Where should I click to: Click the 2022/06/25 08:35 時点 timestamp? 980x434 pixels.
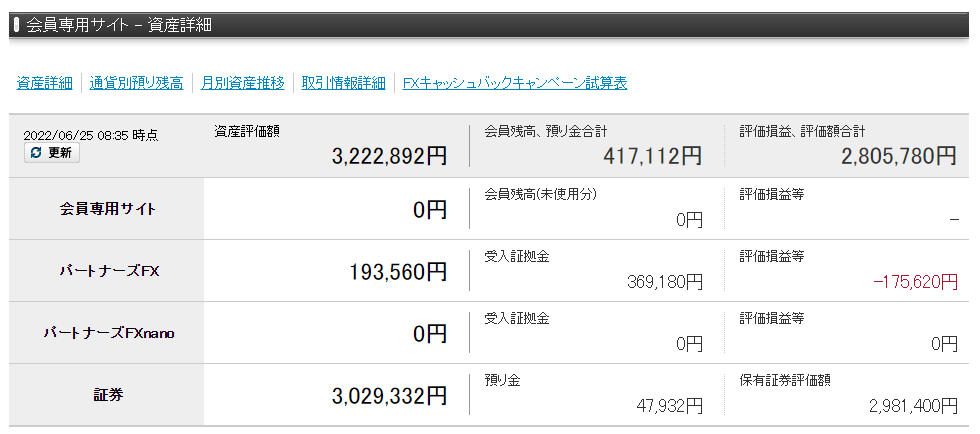[90, 135]
